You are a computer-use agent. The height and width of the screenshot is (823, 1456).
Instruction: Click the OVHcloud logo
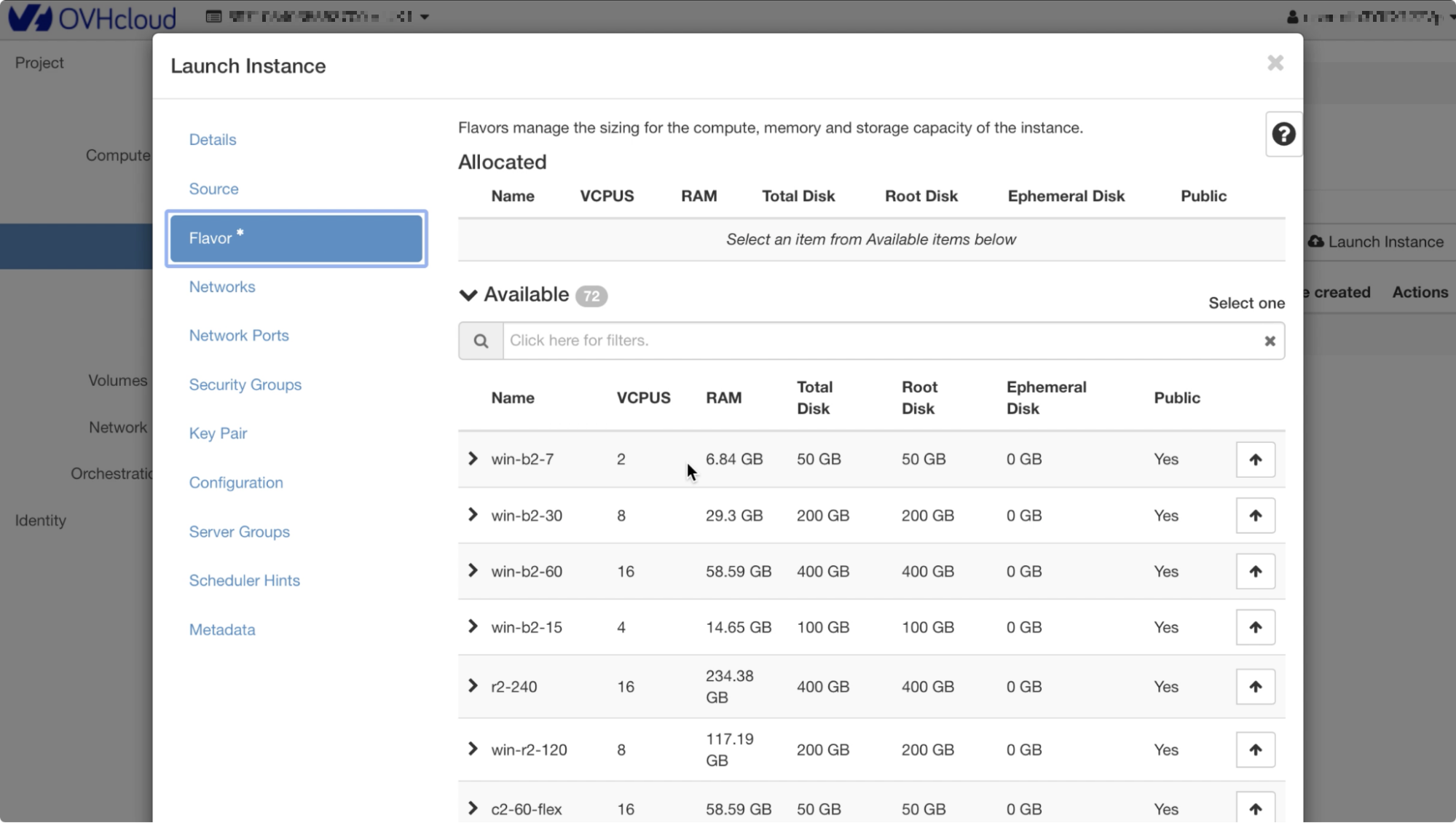[x=93, y=17]
